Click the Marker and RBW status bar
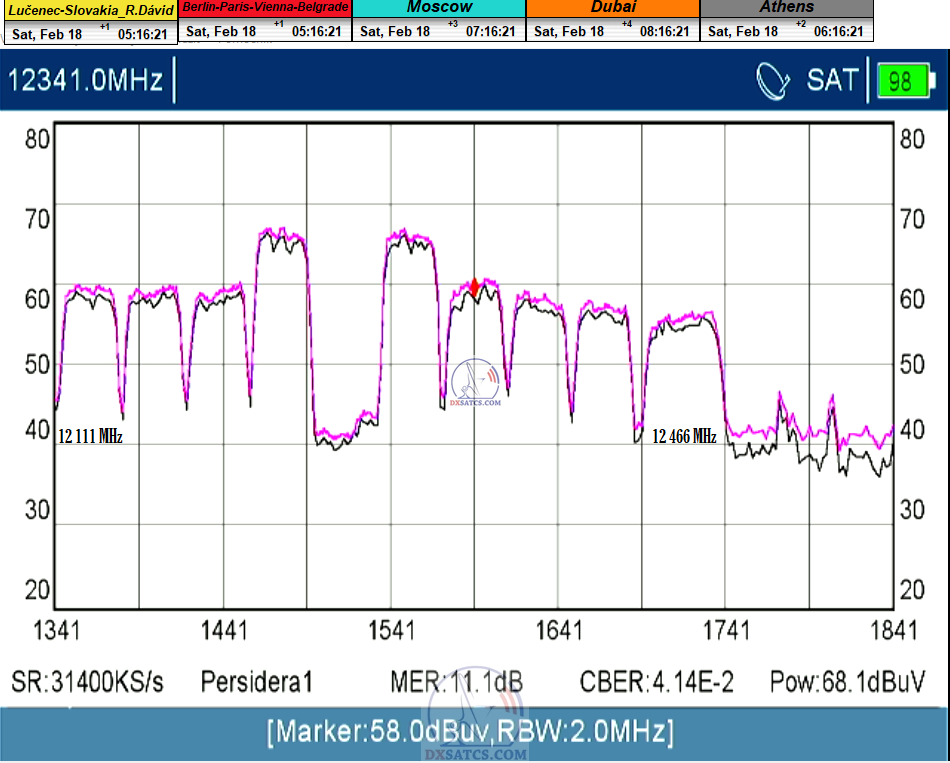Image resolution: width=950 pixels, height=763 pixels. click(x=470, y=732)
